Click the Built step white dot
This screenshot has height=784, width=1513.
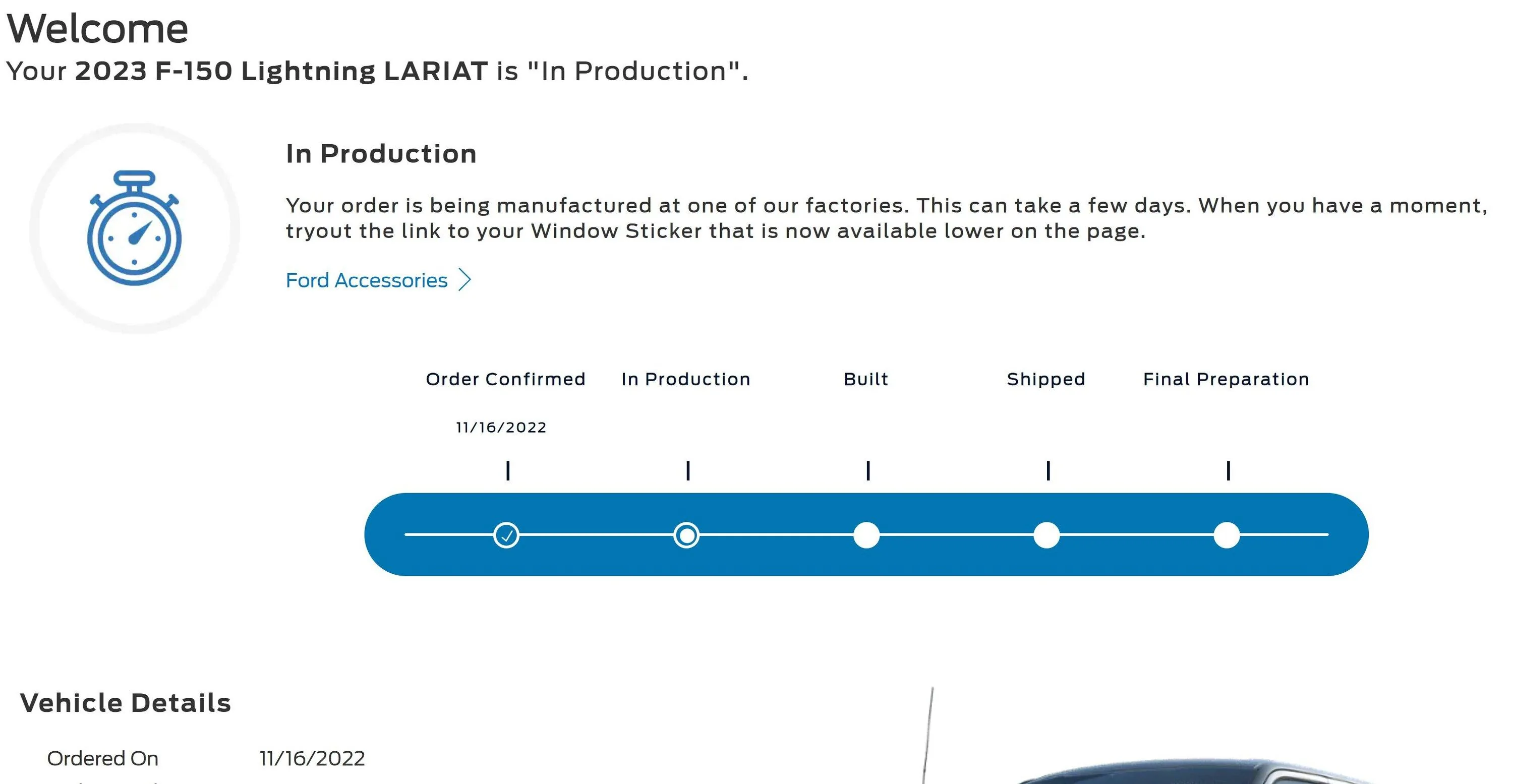click(x=866, y=535)
